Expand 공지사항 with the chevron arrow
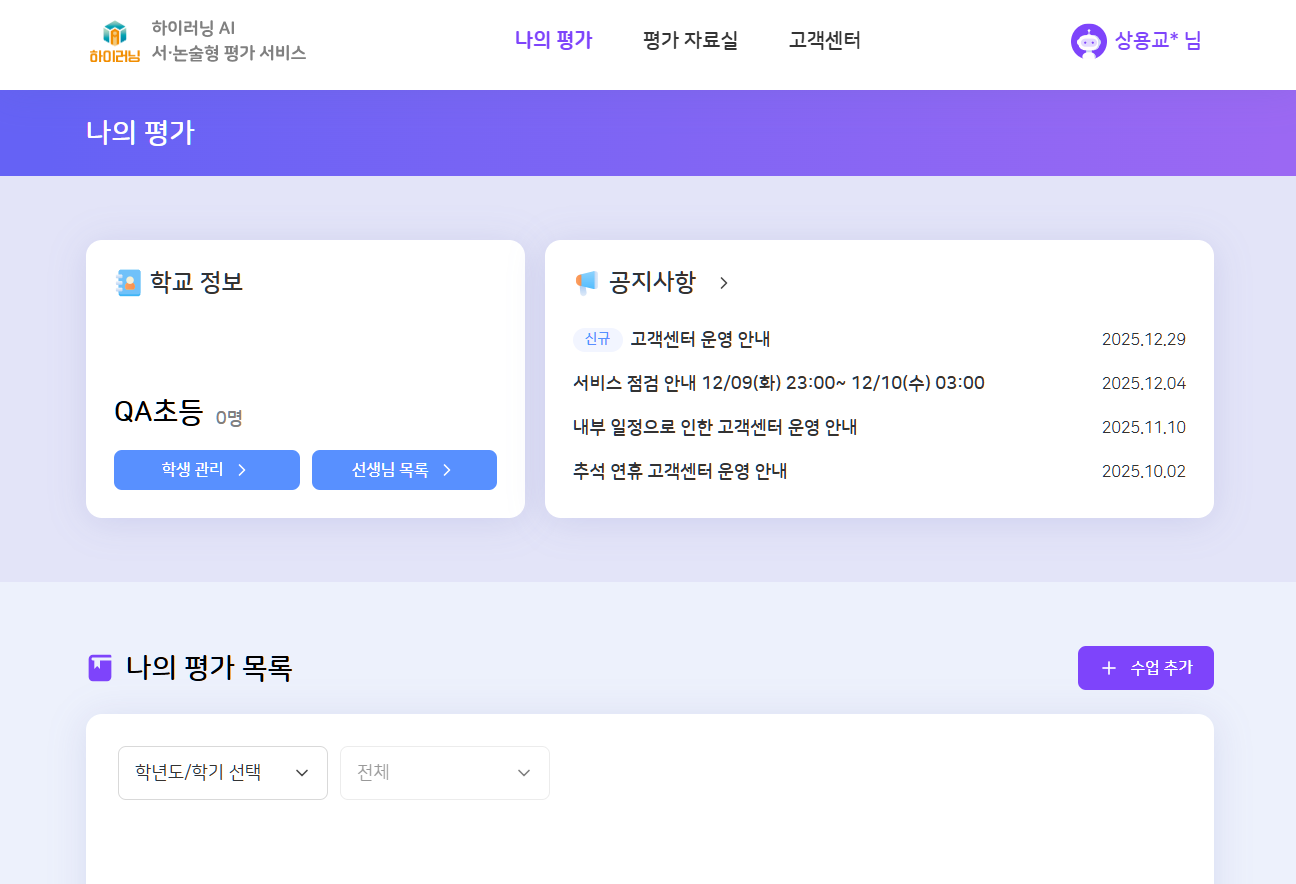Image resolution: width=1296 pixels, height=884 pixels. pos(724,283)
